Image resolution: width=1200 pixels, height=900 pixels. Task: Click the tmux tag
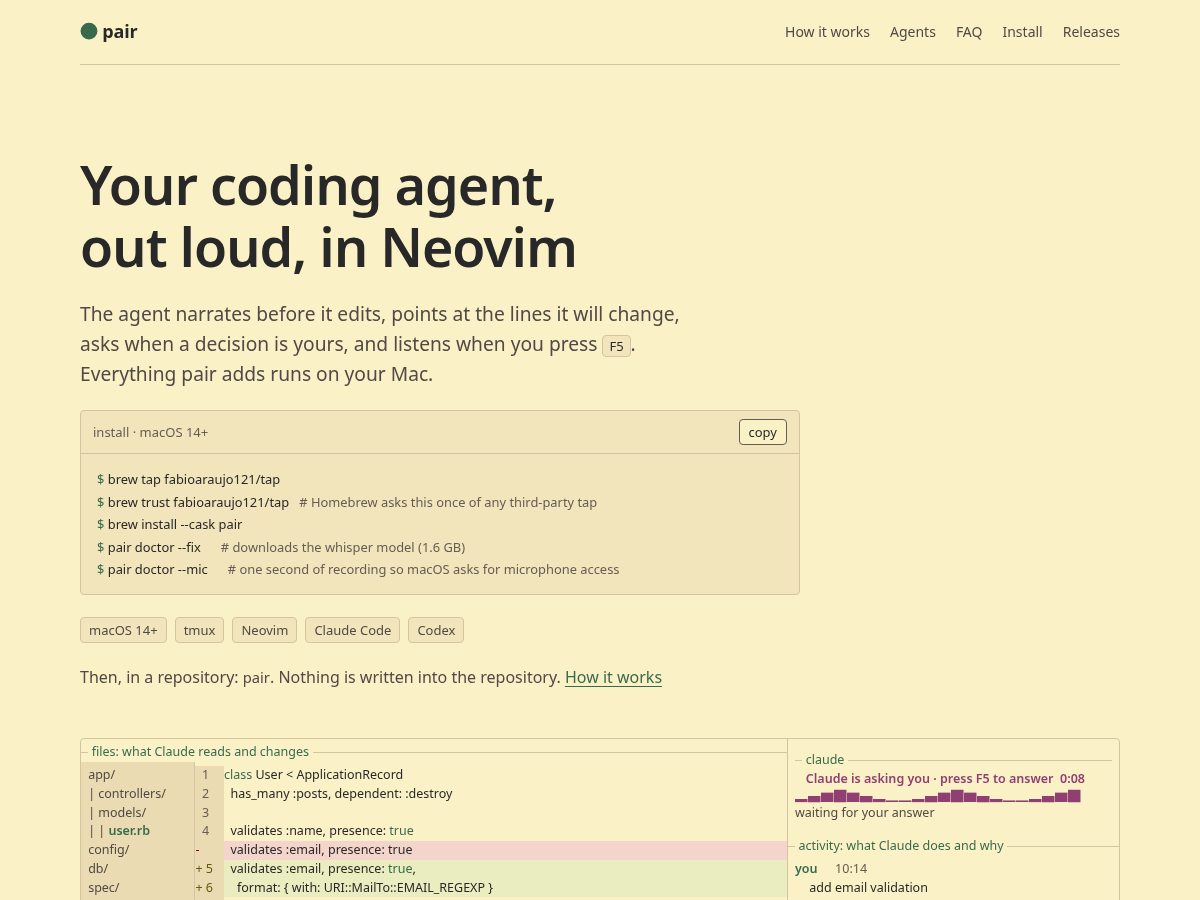(199, 630)
